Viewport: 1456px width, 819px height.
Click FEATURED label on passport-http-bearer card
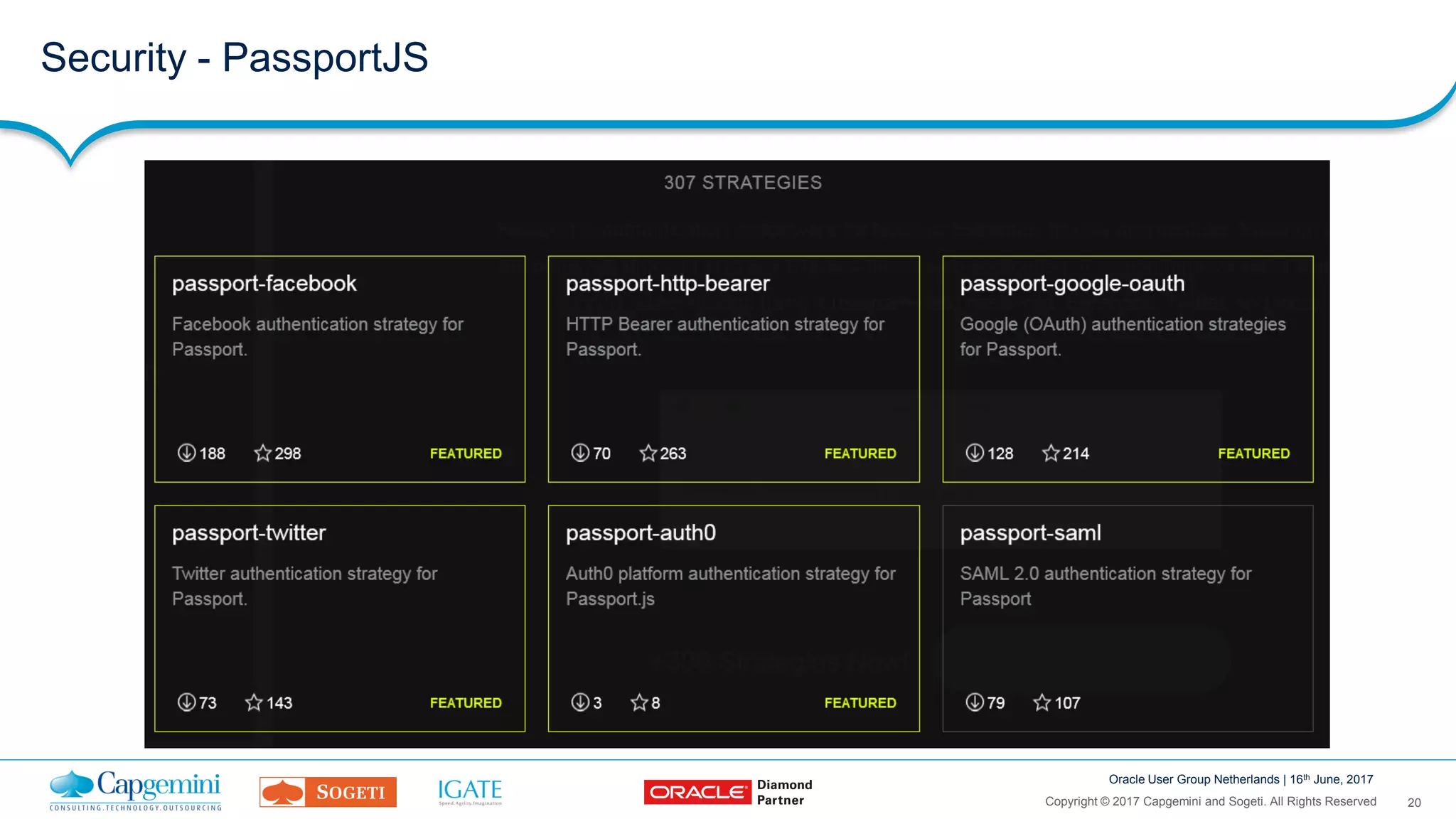click(x=860, y=454)
